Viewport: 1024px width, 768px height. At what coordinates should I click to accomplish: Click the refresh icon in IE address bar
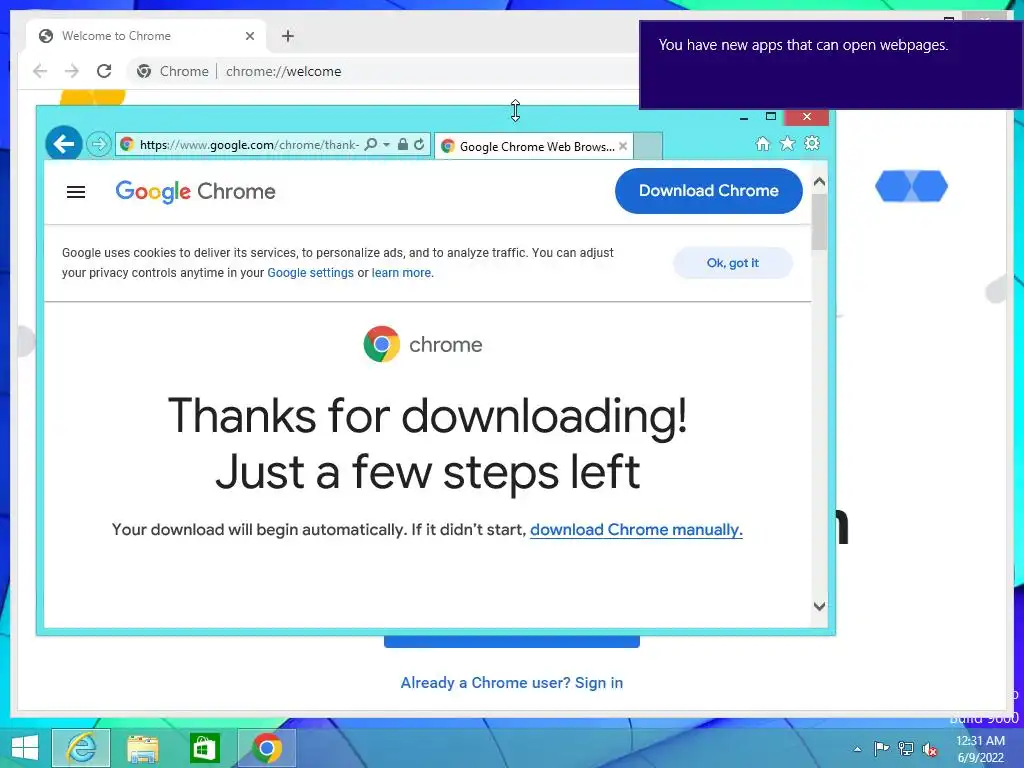coord(419,144)
